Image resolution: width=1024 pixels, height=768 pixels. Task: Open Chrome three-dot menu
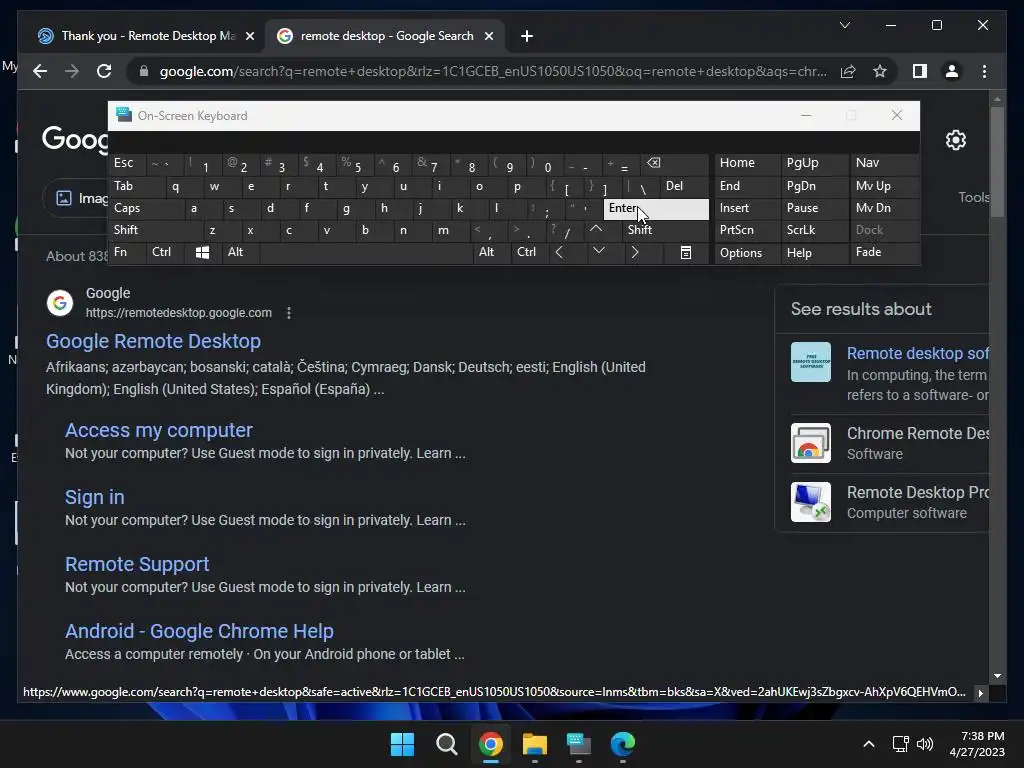click(984, 71)
